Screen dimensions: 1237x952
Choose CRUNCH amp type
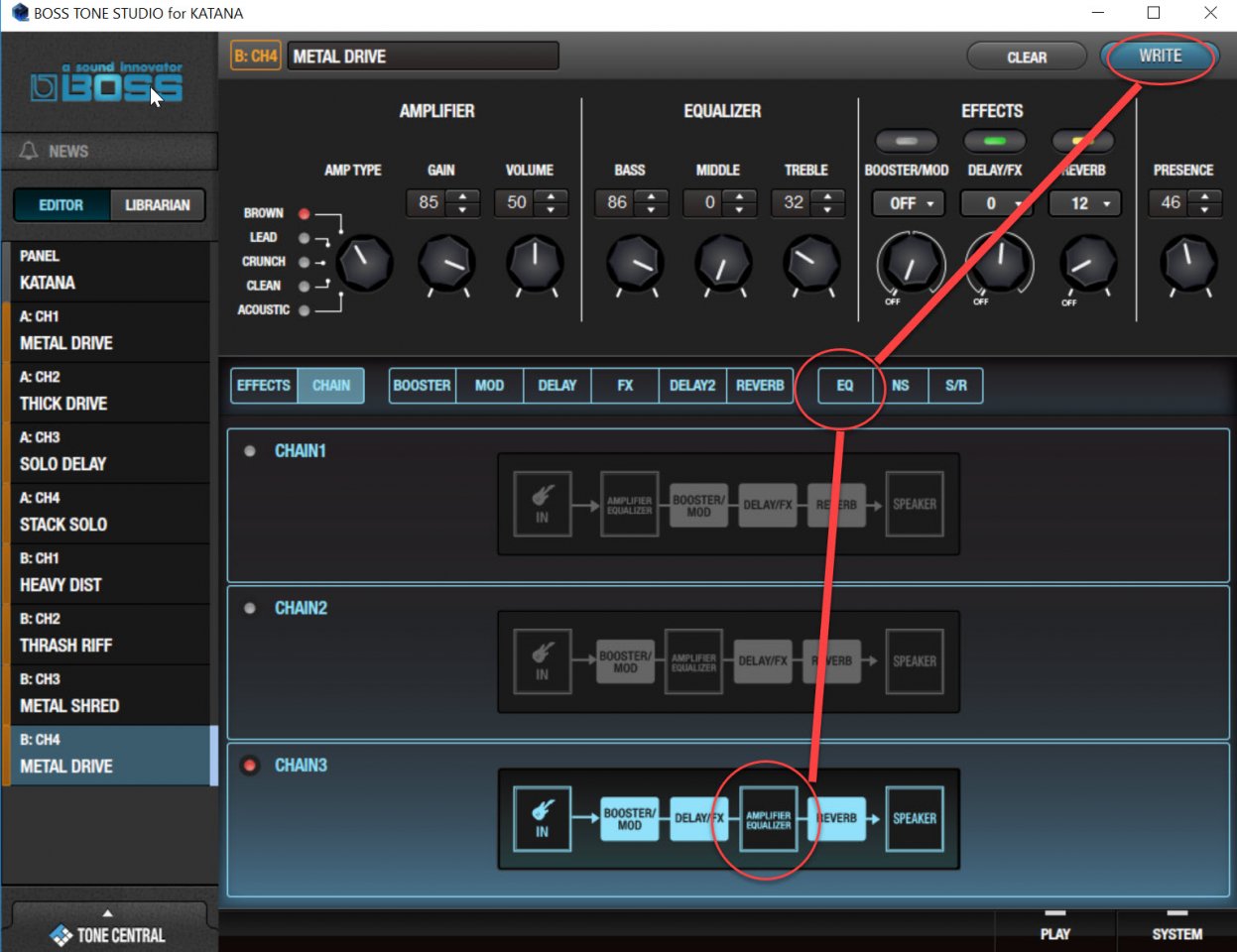pos(305,262)
